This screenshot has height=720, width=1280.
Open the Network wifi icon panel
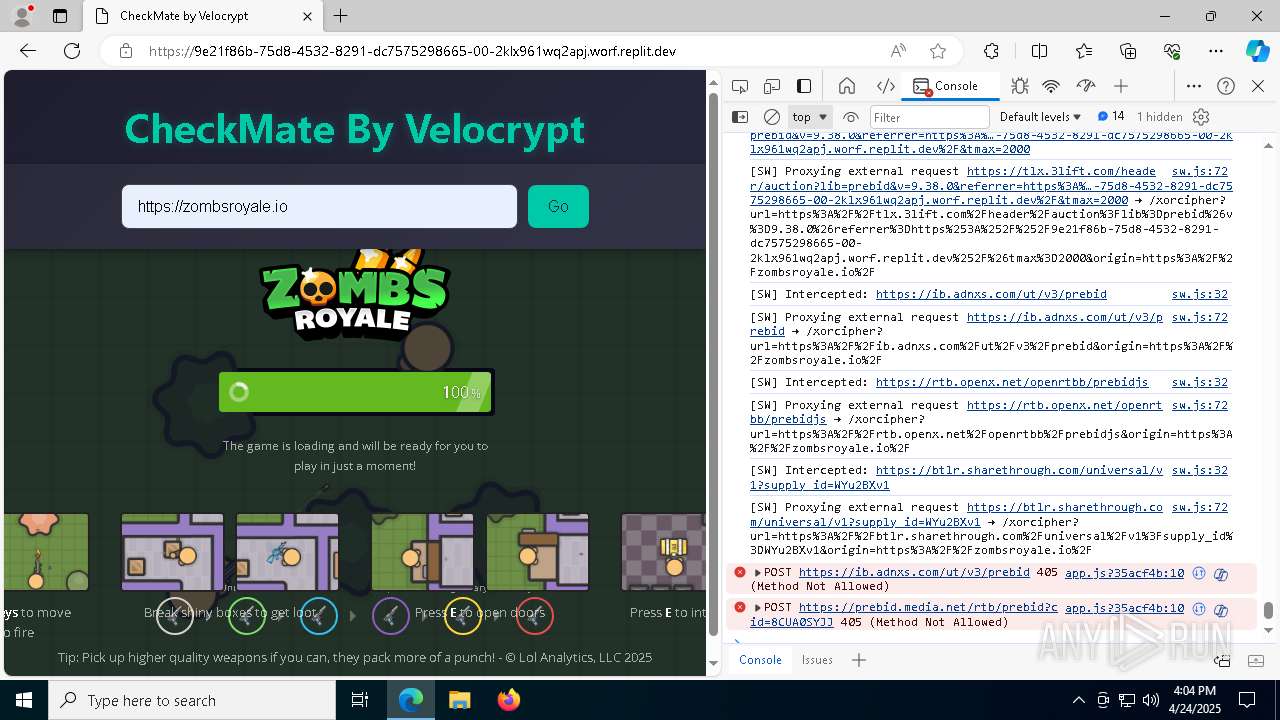tap(1051, 86)
